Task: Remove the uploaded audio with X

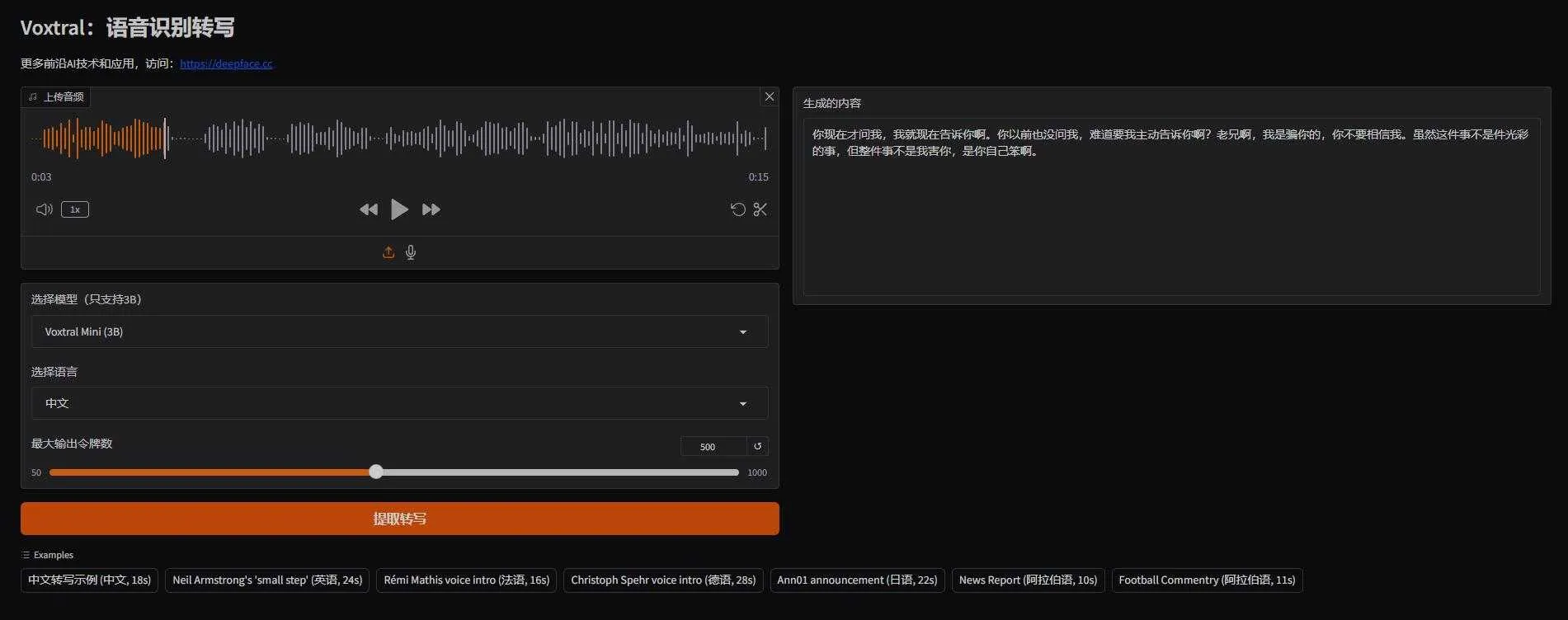Action: pyautogui.click(x=769, y=96)
